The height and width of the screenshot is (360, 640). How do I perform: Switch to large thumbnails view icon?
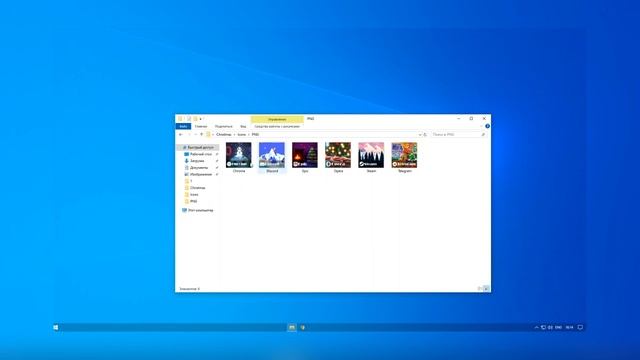[x=486, y=289]
